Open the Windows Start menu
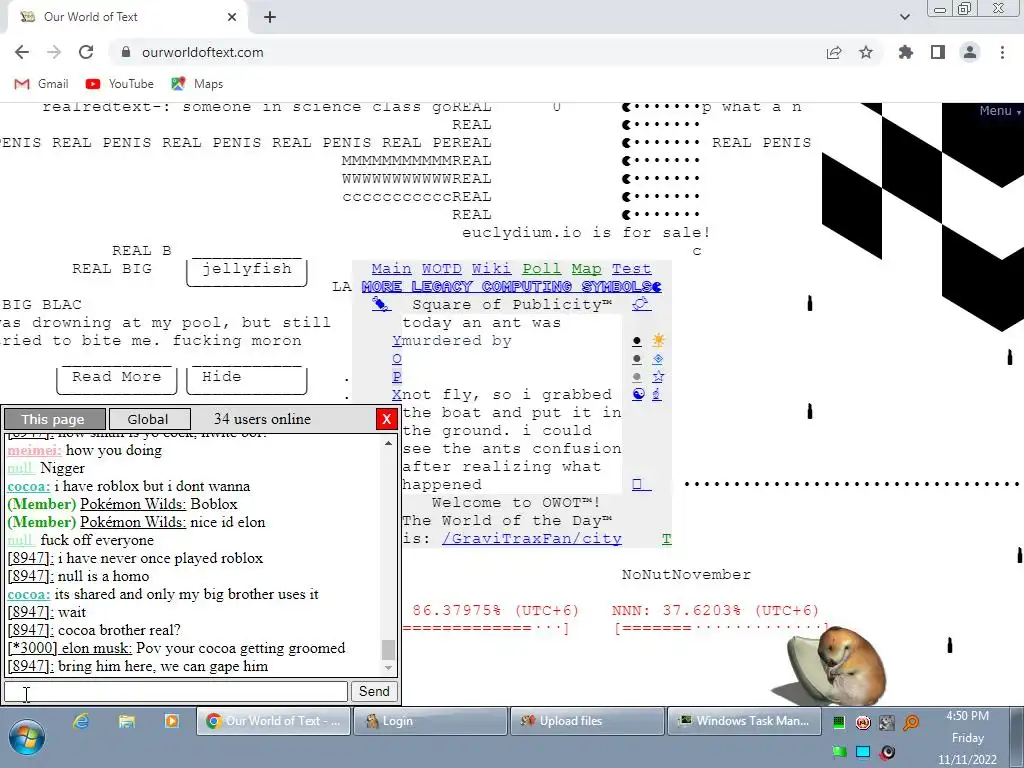Screen dimensions: 1024x768 coord(27,738)
